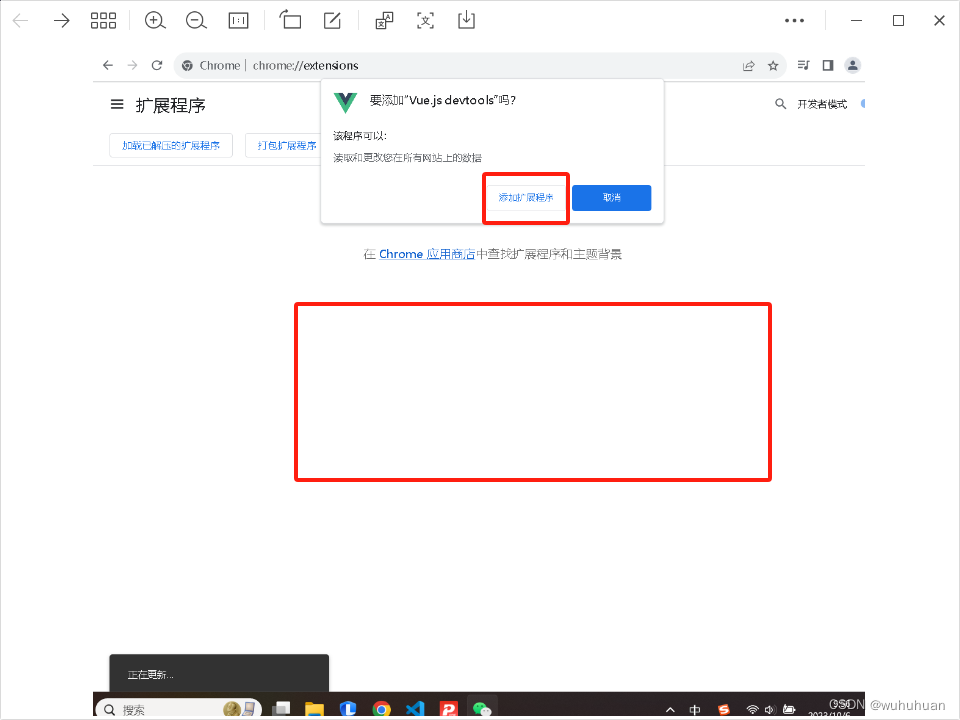Click the 正在更新... toast notification

point(219,673)
